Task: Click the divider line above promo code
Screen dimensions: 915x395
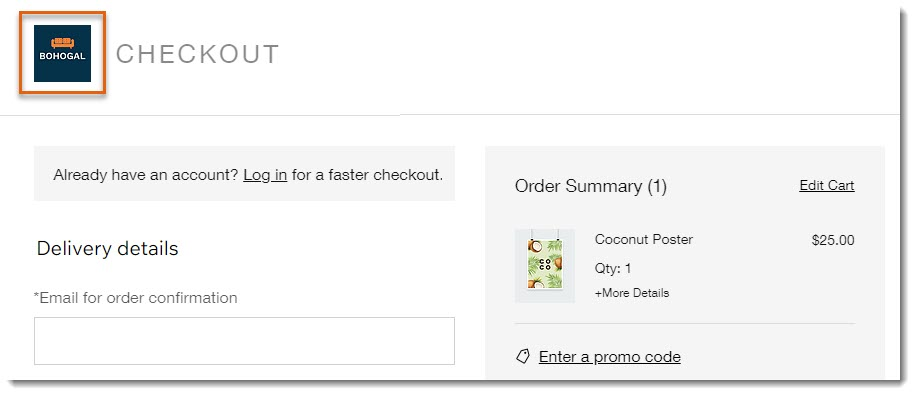Action: click(x=684, y=323)
